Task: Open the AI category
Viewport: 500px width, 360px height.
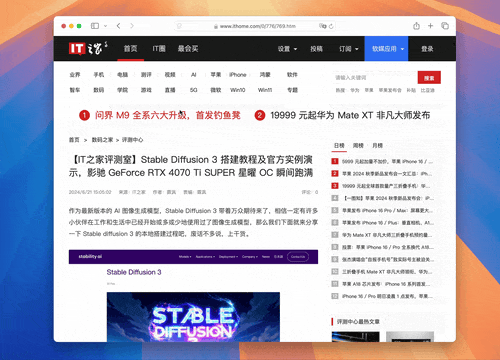Action: [194, 75]
